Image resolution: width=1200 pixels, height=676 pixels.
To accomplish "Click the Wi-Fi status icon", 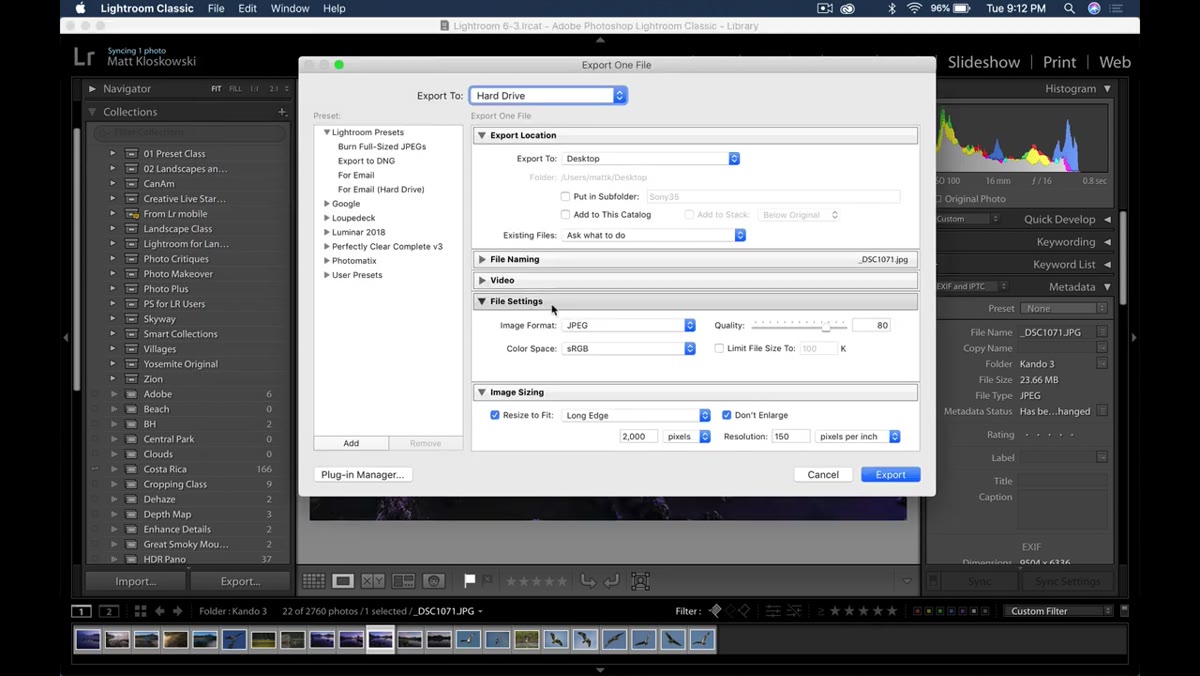I will 914,8.
